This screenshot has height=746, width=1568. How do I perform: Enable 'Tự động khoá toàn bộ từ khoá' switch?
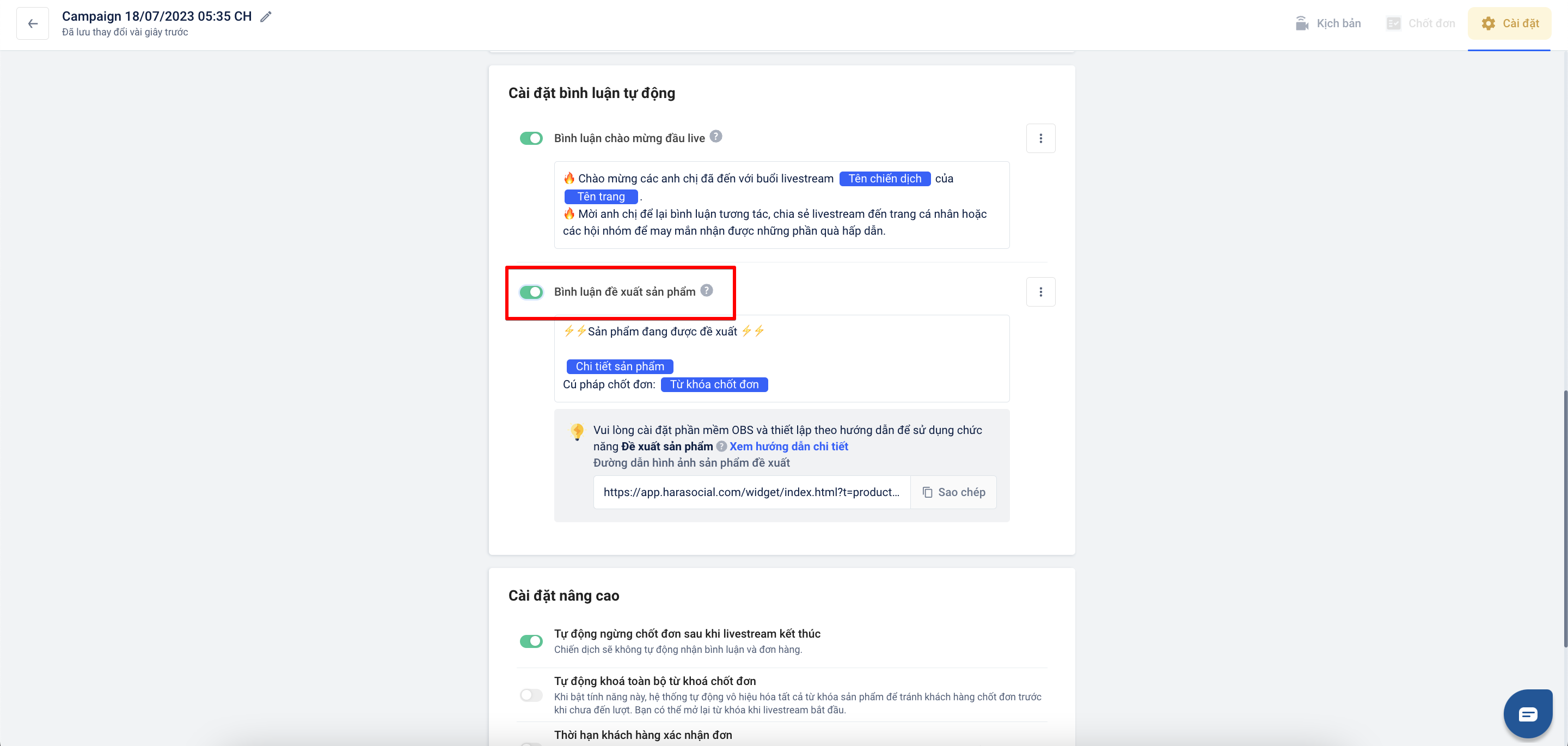tap(531, 695)
